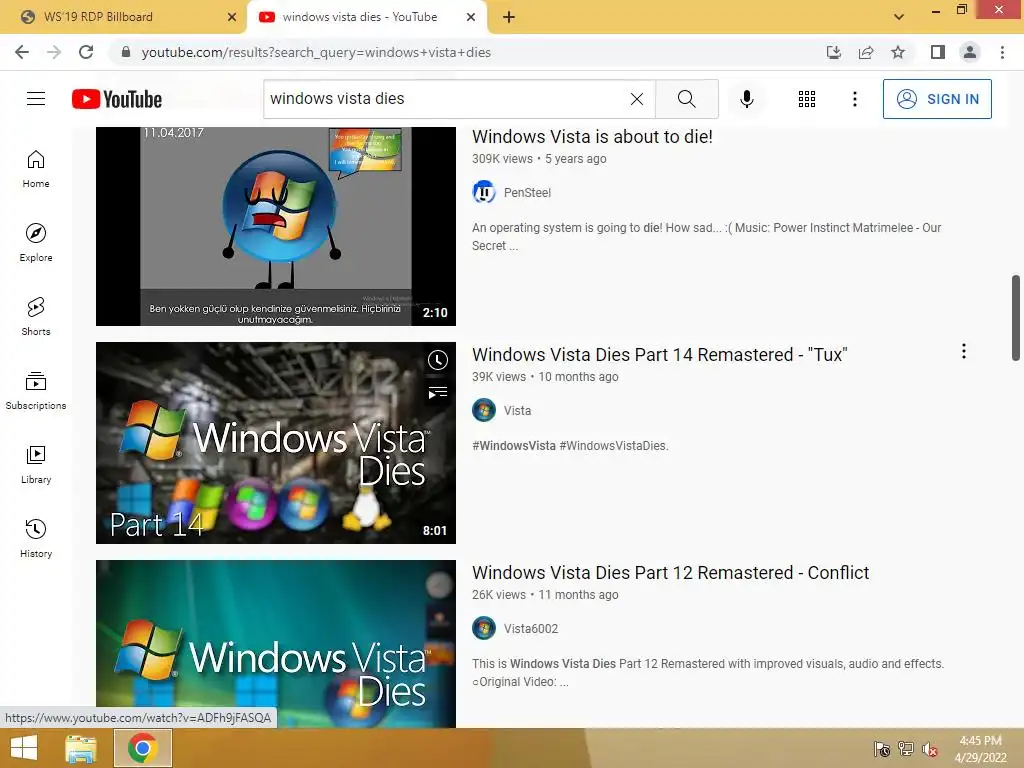
Task: Click the #WindowsVista hashtag text
Action: [514, 445]
